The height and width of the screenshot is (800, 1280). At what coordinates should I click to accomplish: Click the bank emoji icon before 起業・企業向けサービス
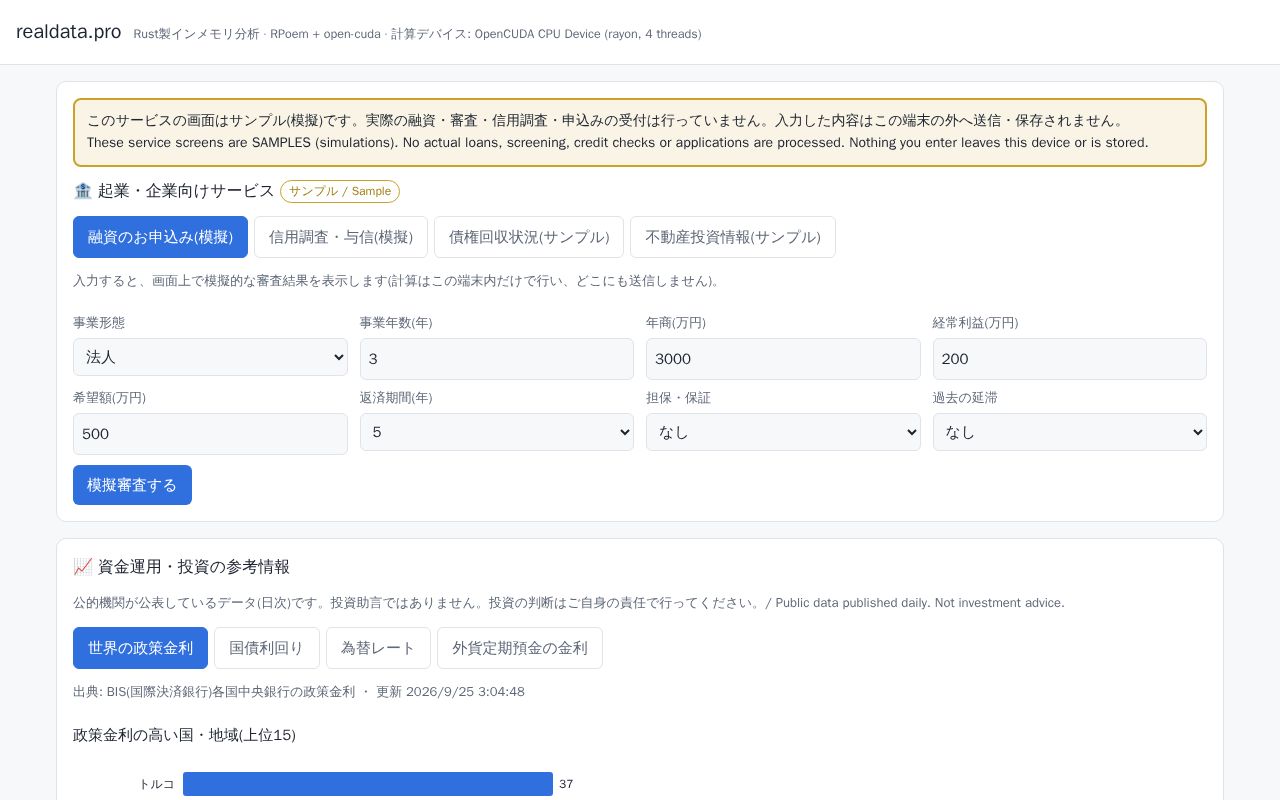click(x=83, y=191)
